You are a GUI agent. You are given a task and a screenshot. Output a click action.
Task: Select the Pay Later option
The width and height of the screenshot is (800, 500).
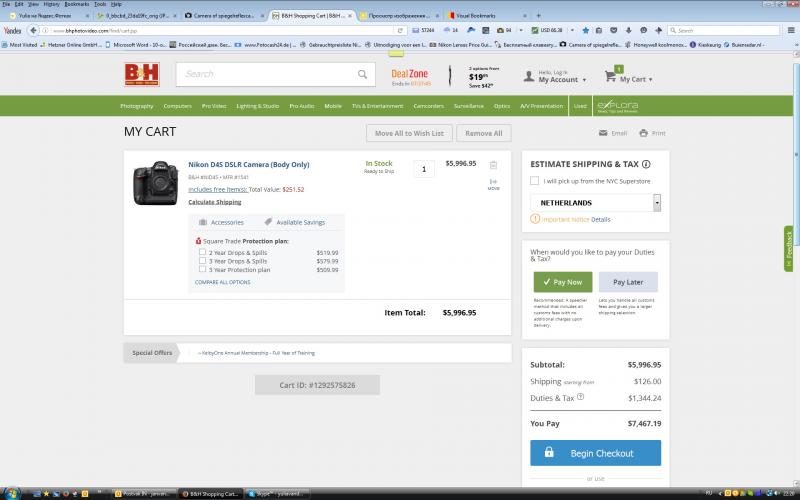point(628,282)
